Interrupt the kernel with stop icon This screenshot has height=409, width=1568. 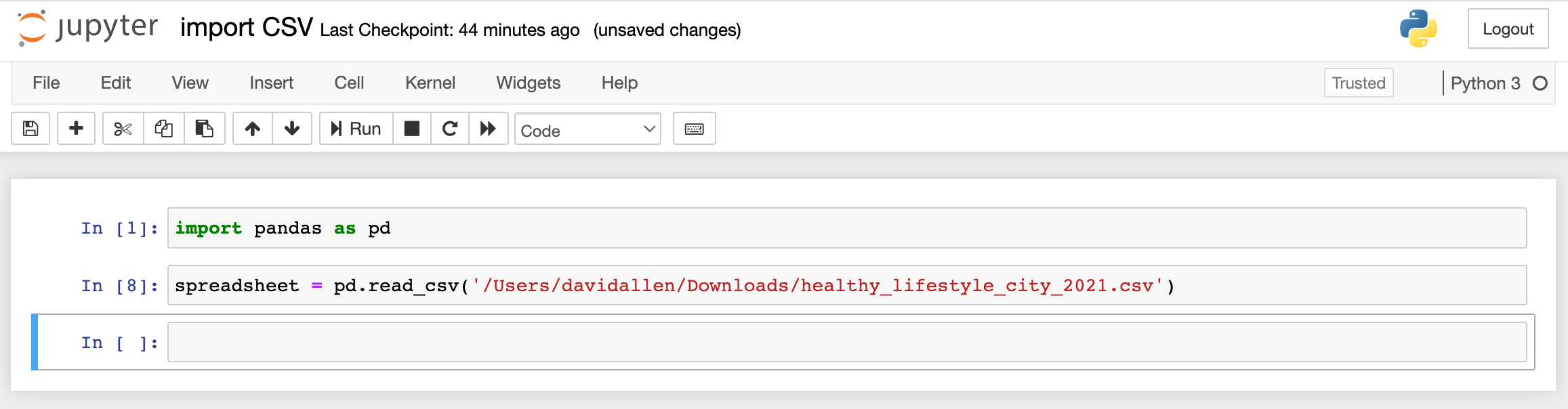pos(412,129)
